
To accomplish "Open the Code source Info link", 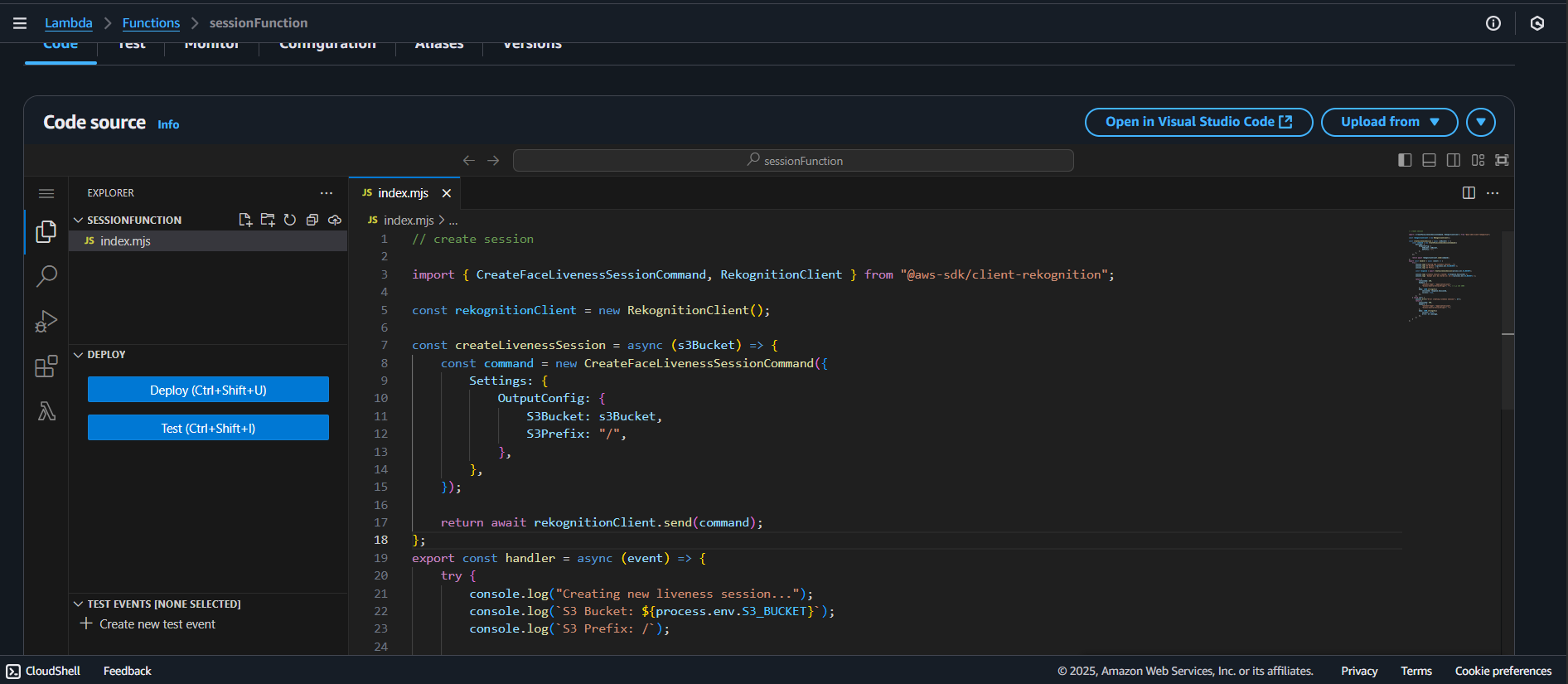I will click(x=168, y=124).
